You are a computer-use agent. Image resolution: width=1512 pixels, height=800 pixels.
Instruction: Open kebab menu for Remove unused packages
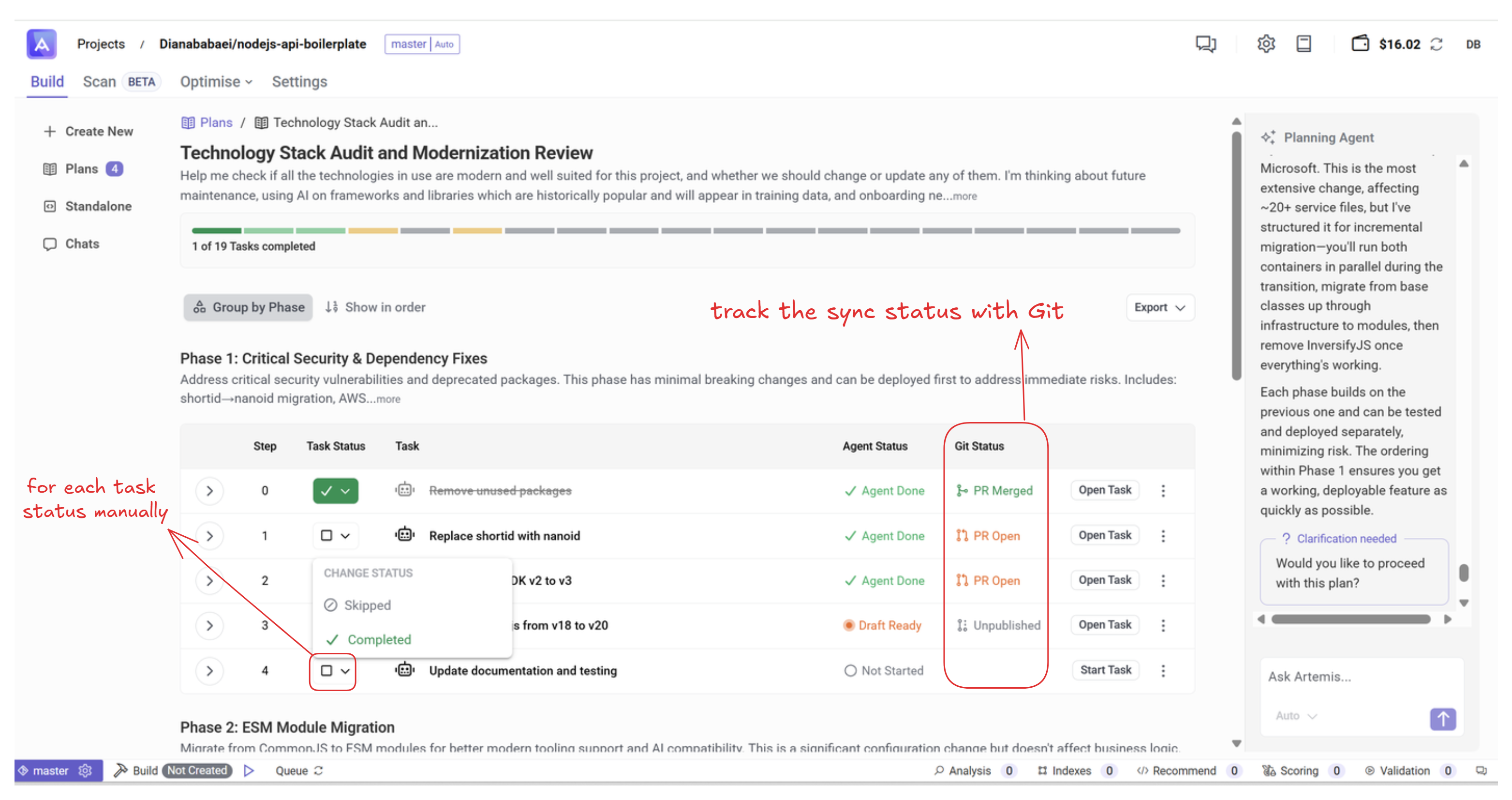[x=1163, y=490]
